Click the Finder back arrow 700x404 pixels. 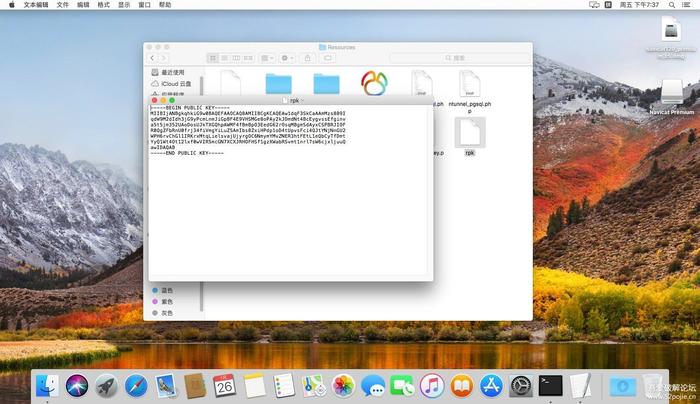[153, 58]
